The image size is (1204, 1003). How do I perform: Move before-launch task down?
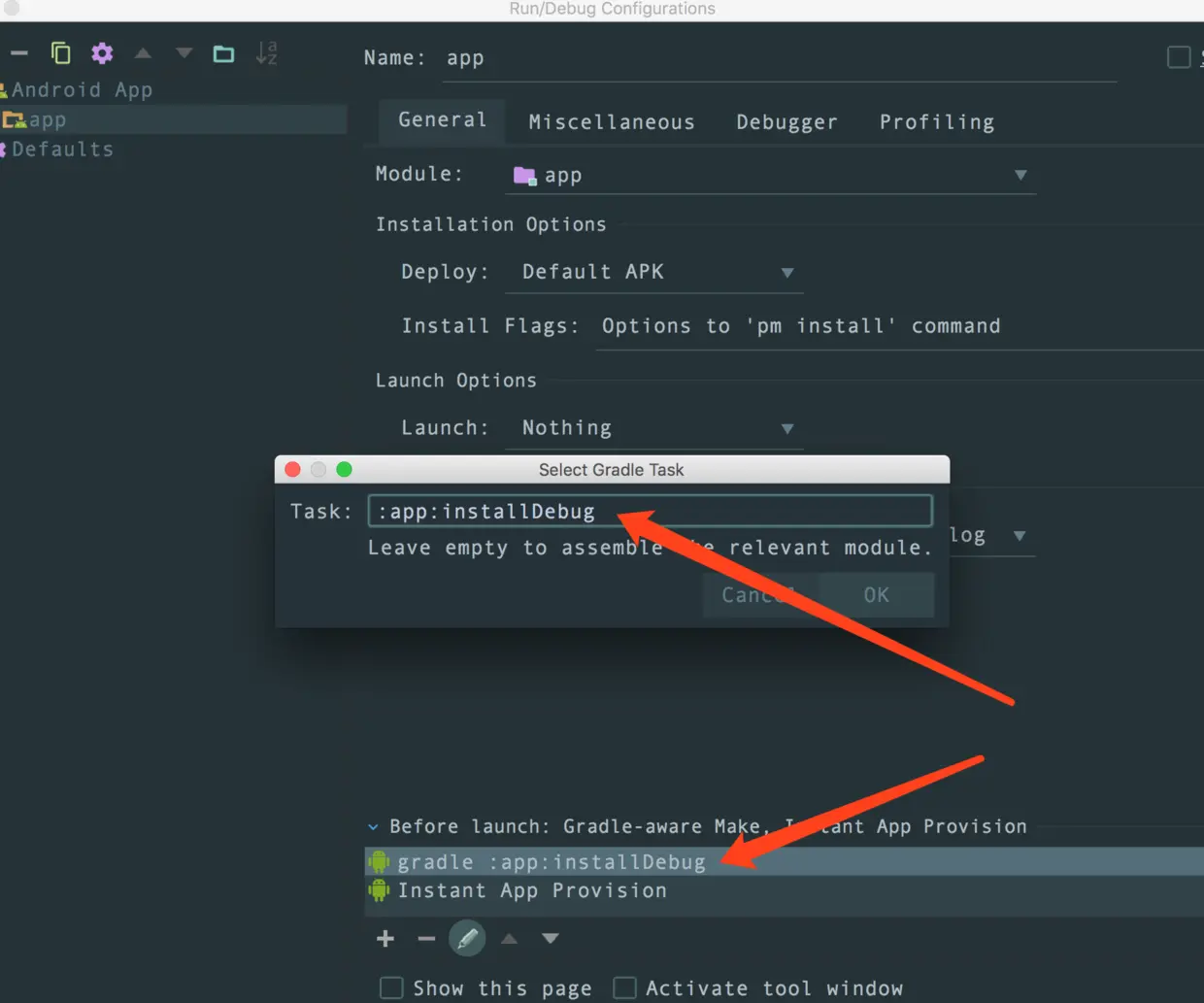pos(551,939)
